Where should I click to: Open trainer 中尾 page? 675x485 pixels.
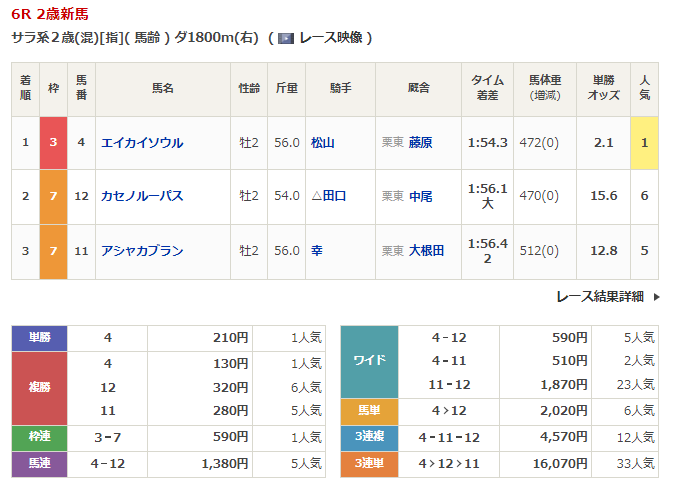point(420,196)
